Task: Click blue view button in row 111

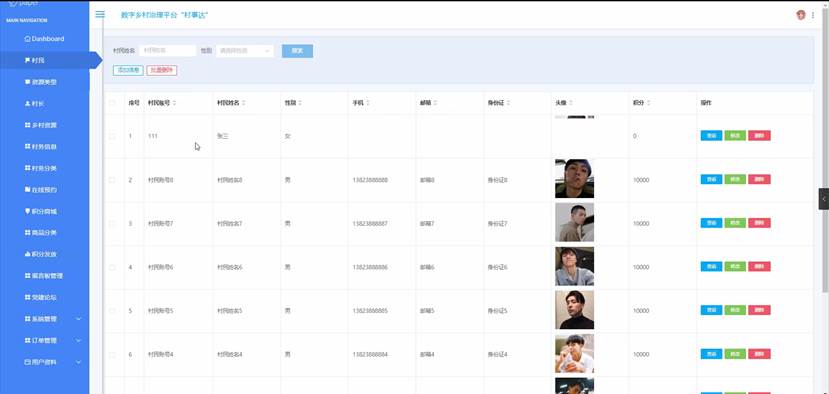Action: (x=711, y=136)
